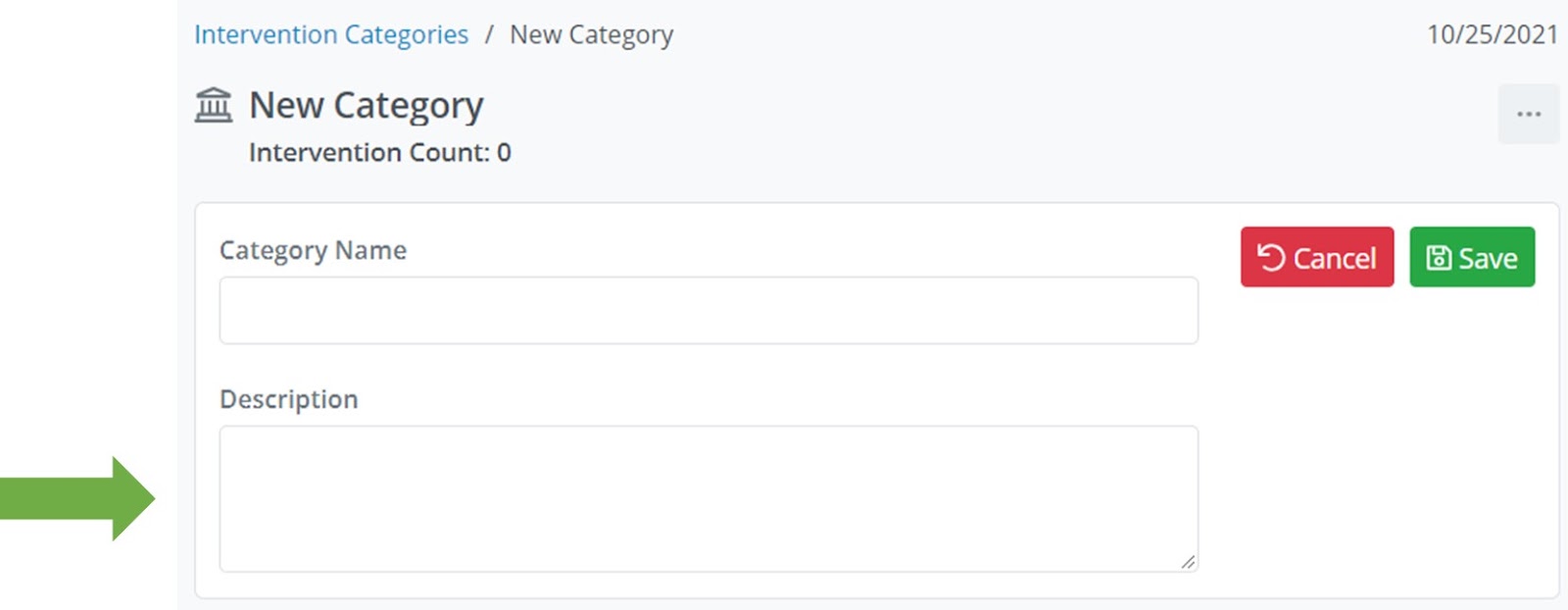Select the 10/25/2021 date text
Viewport: 1568px width, 610px height.
coord(1492,35)
